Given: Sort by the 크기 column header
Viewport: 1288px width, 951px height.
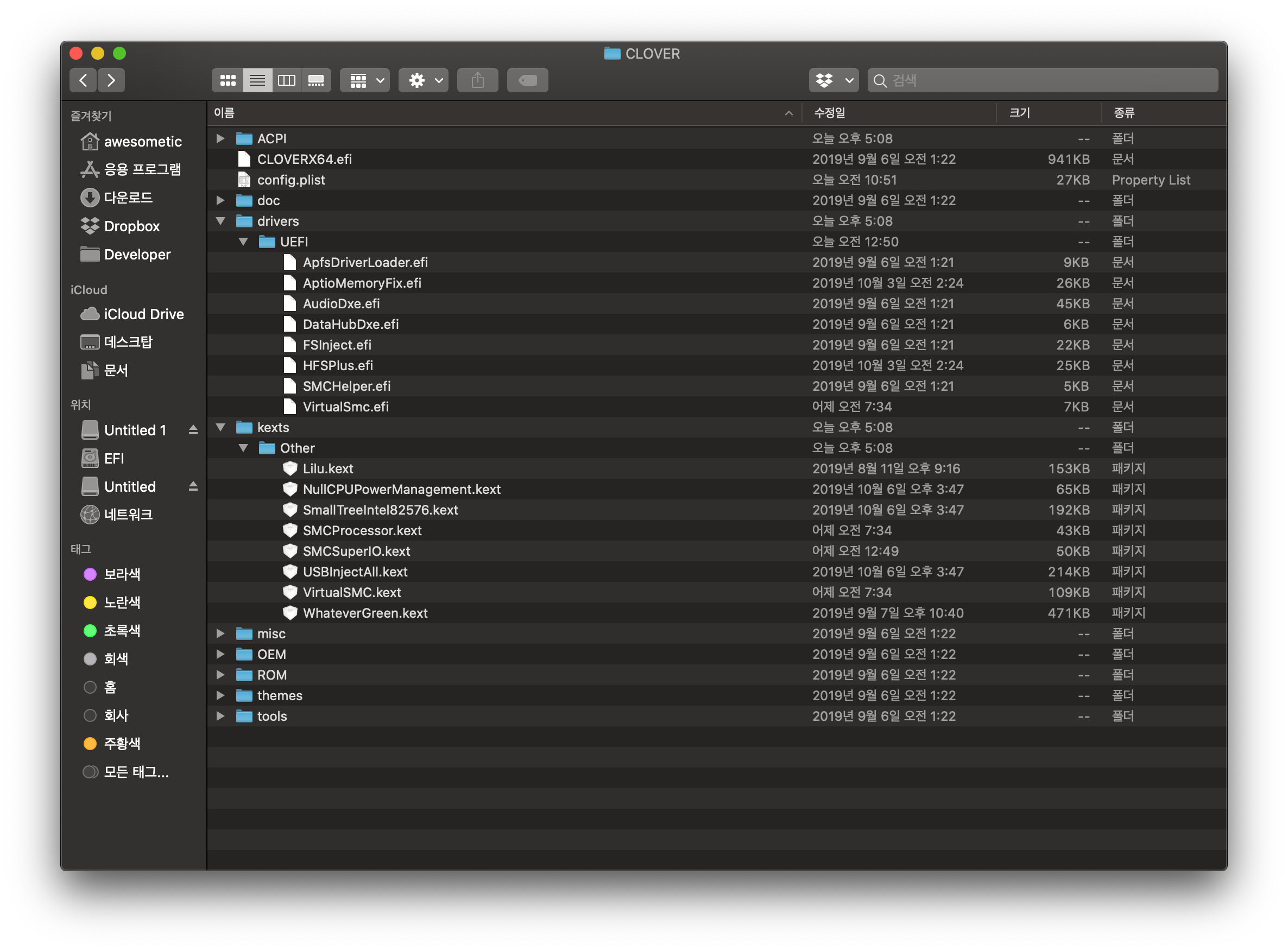Looking at the screenshot, I should pyautogui.click(x=1019, y=113).
